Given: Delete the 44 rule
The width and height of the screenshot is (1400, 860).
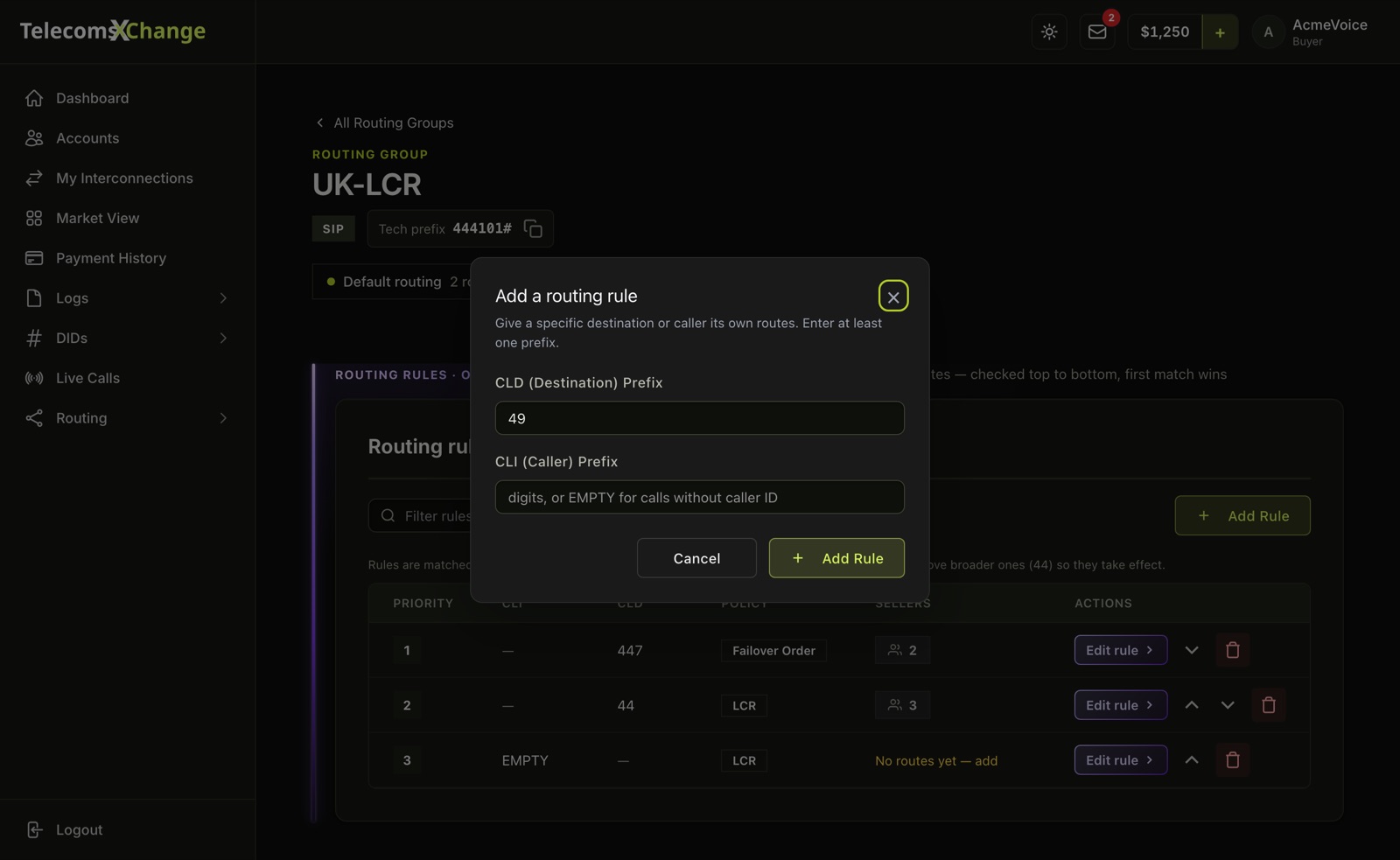Looking at the screenshot, I should (x=1269, y=705).
